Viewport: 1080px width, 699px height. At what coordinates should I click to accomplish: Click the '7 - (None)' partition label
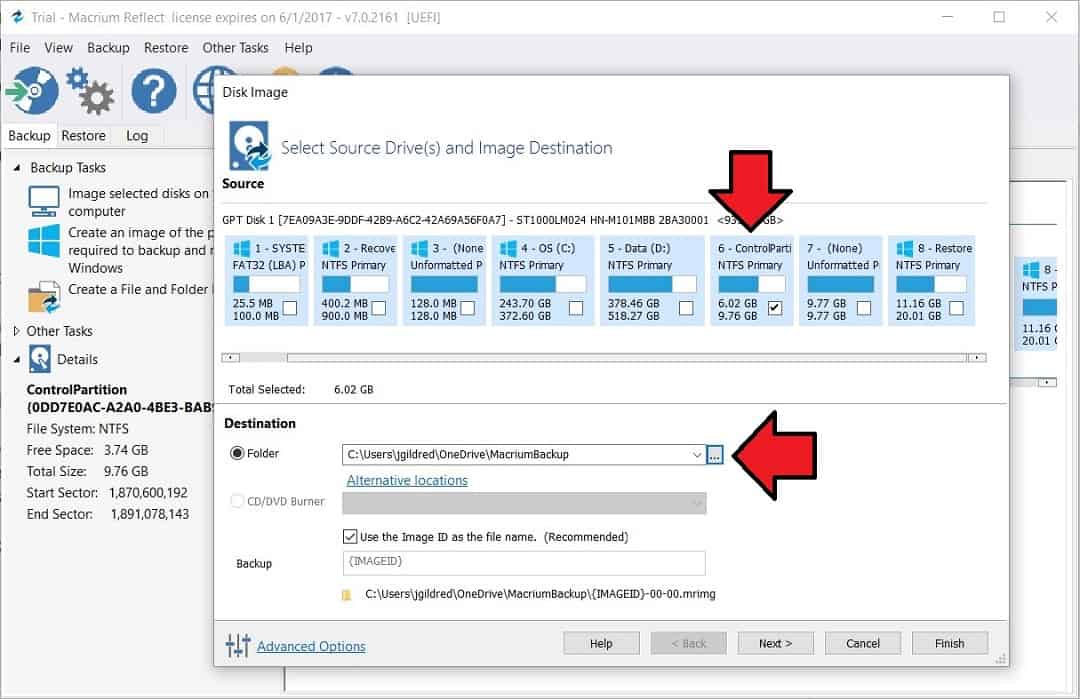pyautogui.click(x=834, y=248)
